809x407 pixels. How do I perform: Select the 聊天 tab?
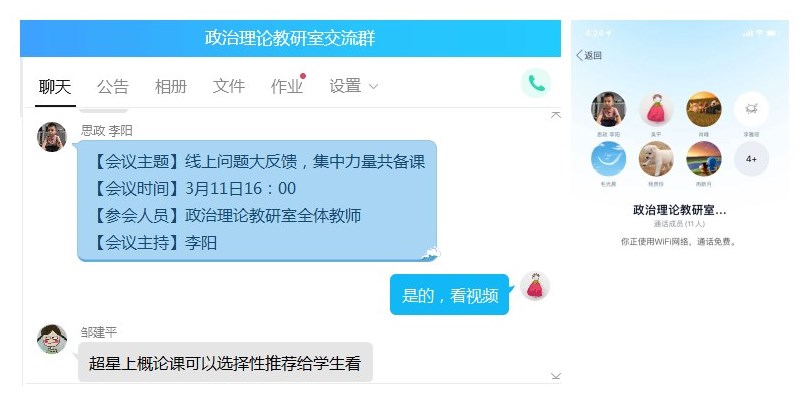(x=55, y=87)
